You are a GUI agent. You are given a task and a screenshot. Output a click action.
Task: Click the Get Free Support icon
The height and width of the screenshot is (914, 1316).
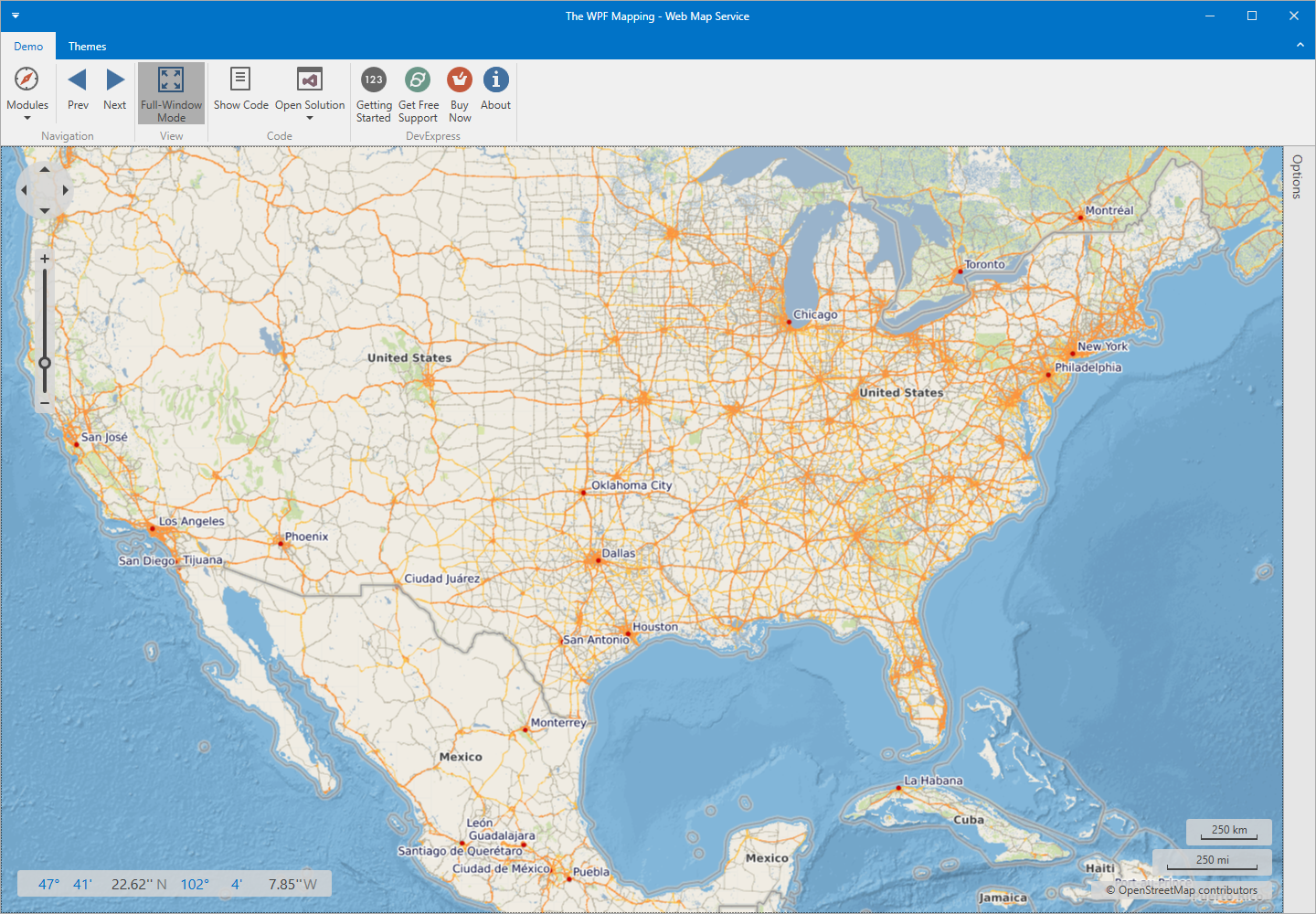418,80
